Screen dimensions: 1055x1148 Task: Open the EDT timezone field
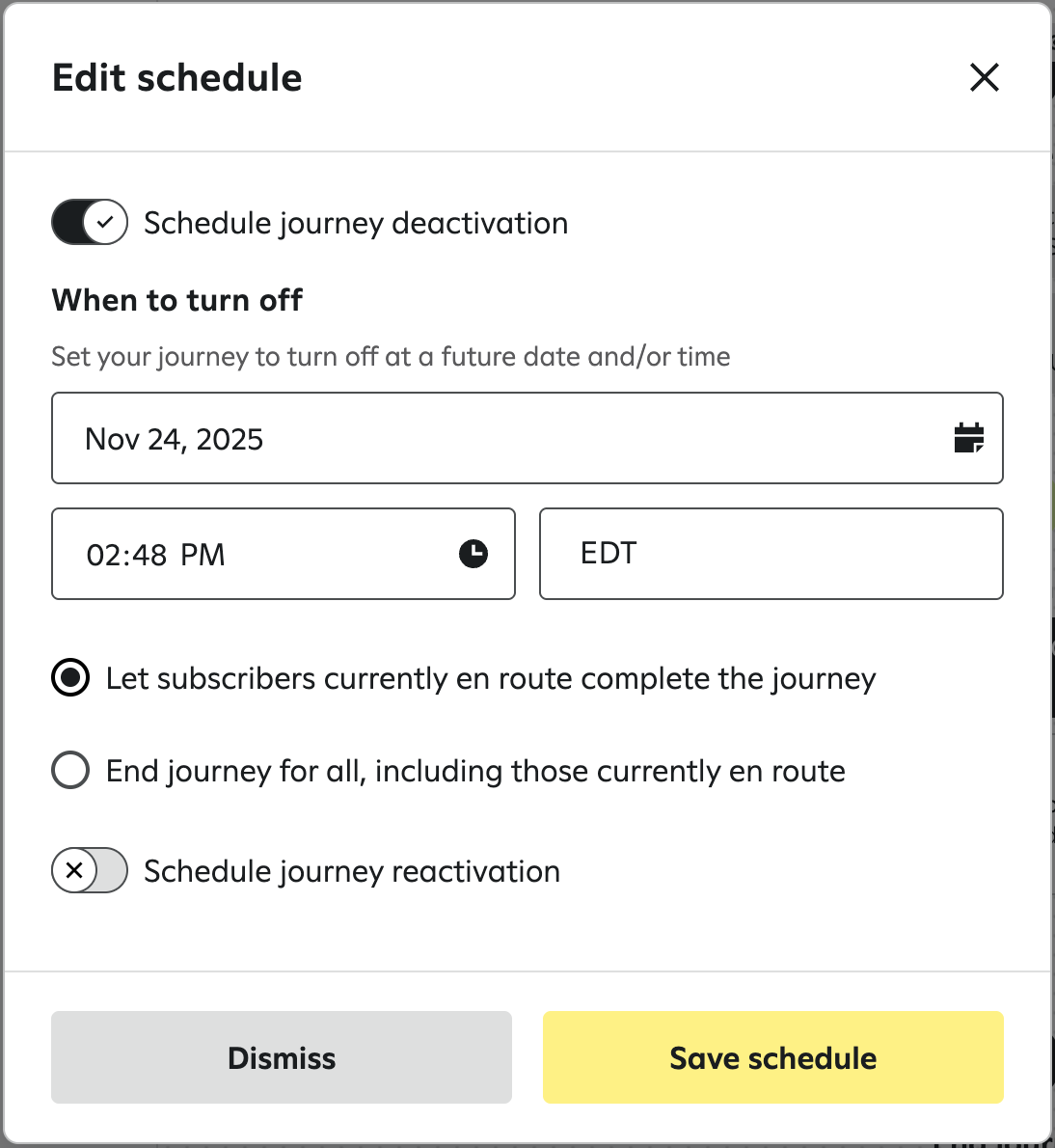(x=771, y=554)
